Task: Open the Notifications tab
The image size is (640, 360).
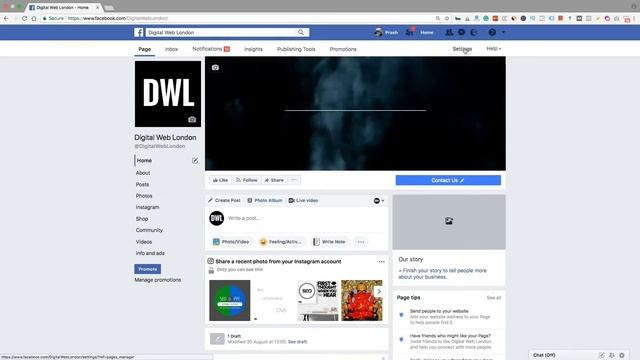Action: pos(211,49)
